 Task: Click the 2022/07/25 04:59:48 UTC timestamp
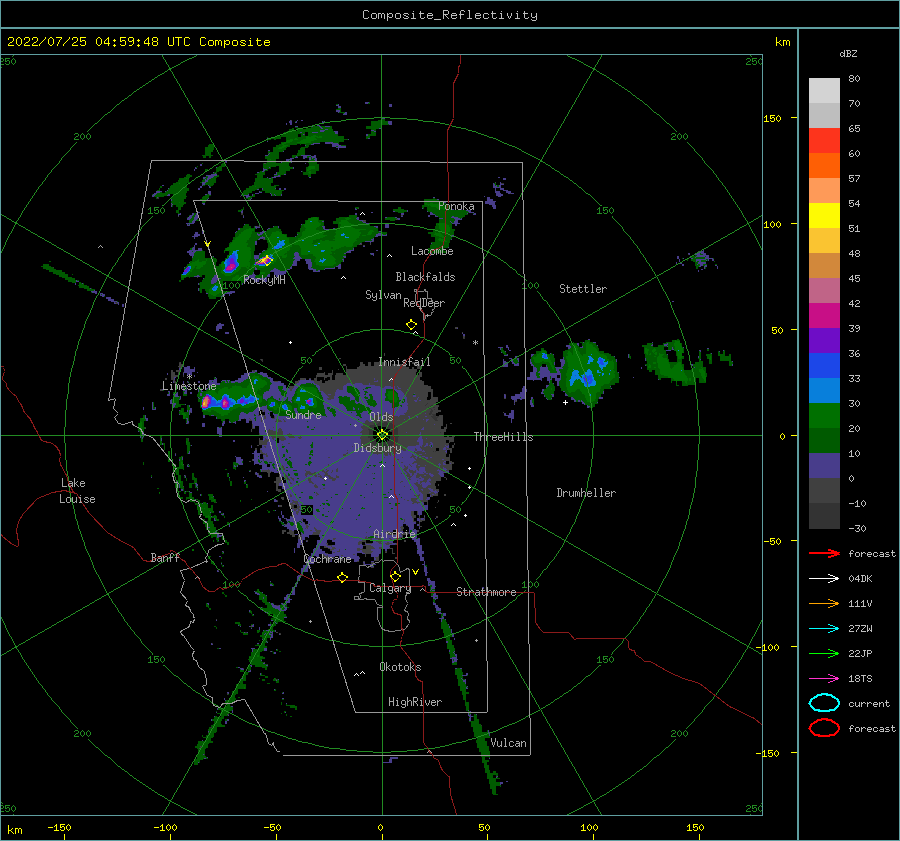coord(99,42)
